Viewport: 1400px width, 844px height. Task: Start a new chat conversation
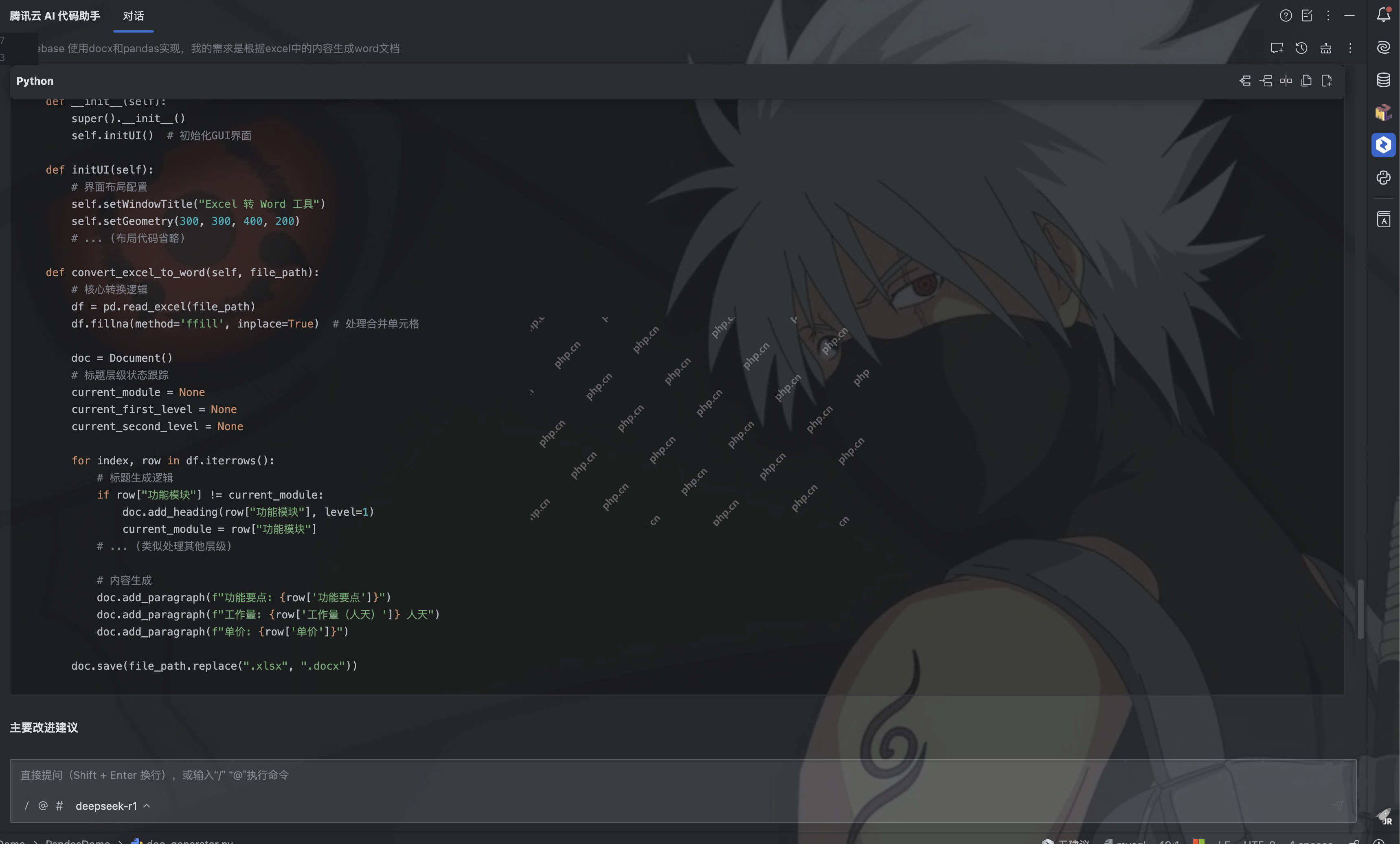tap(1277, 48)
